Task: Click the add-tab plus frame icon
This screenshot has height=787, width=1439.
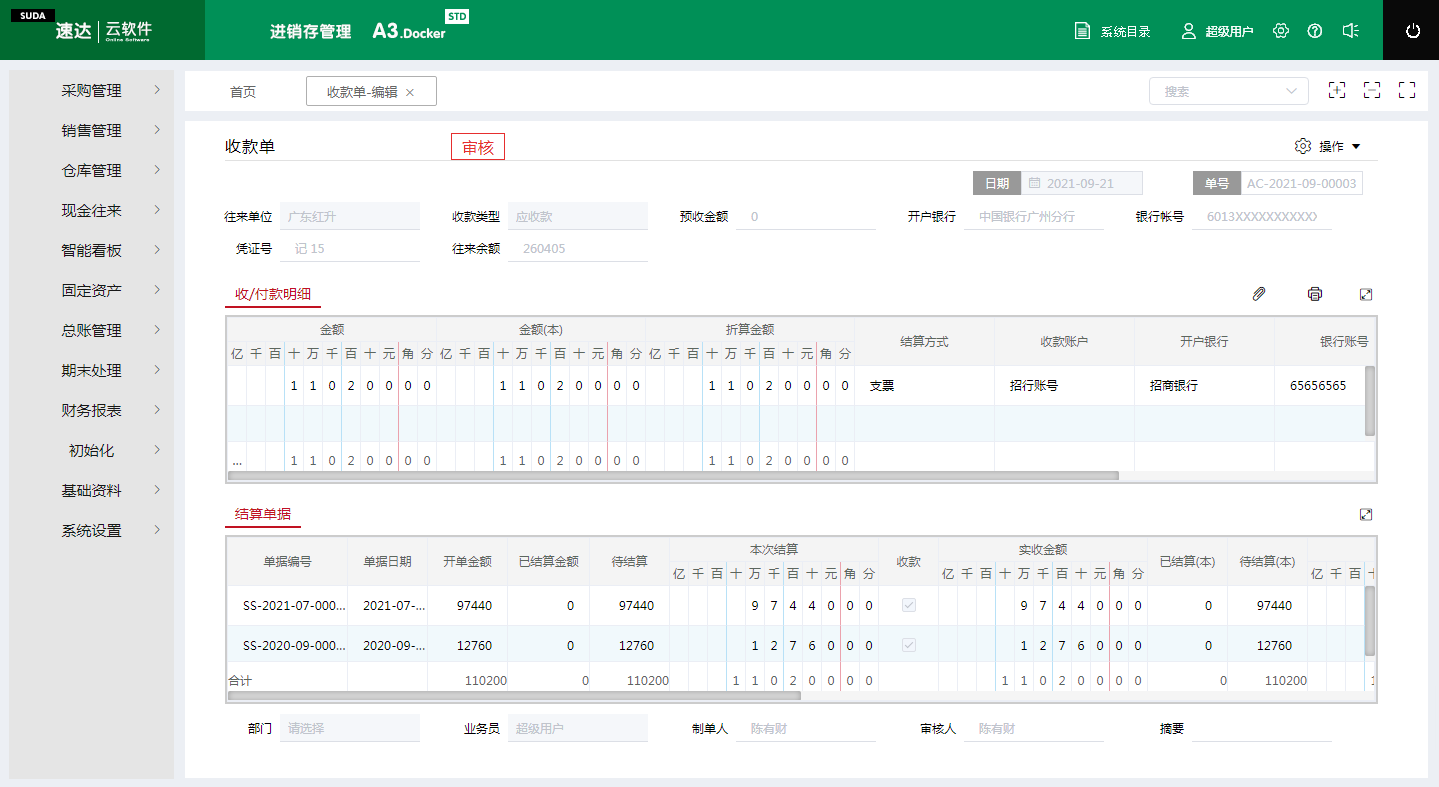Action: (x=1337, y=90)
